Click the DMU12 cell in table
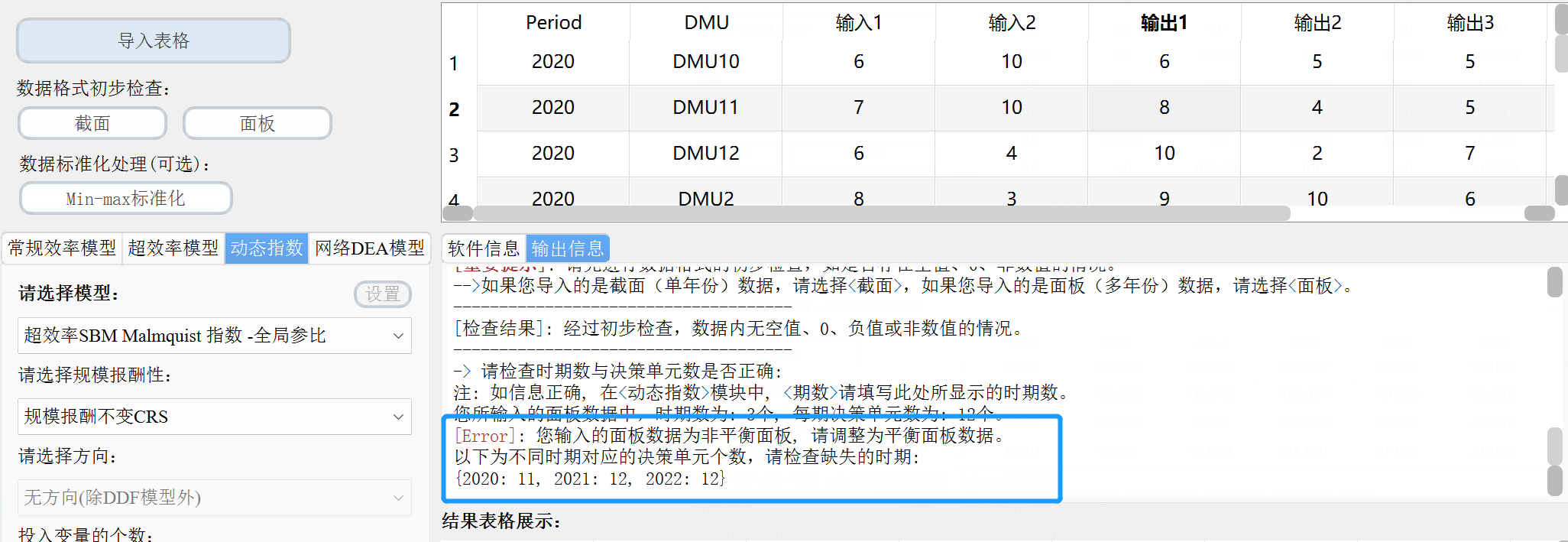The width and height of the screenshot is (1568, 542). pos(705,154)
